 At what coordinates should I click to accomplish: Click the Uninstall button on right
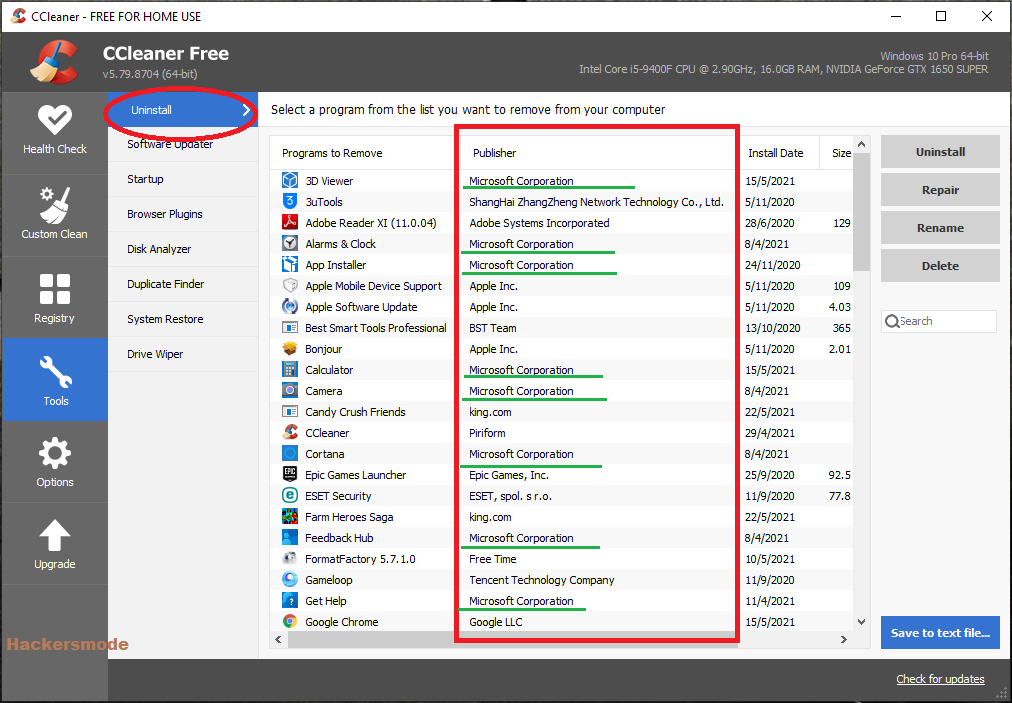pyautogui.click(x=940, y=152)
